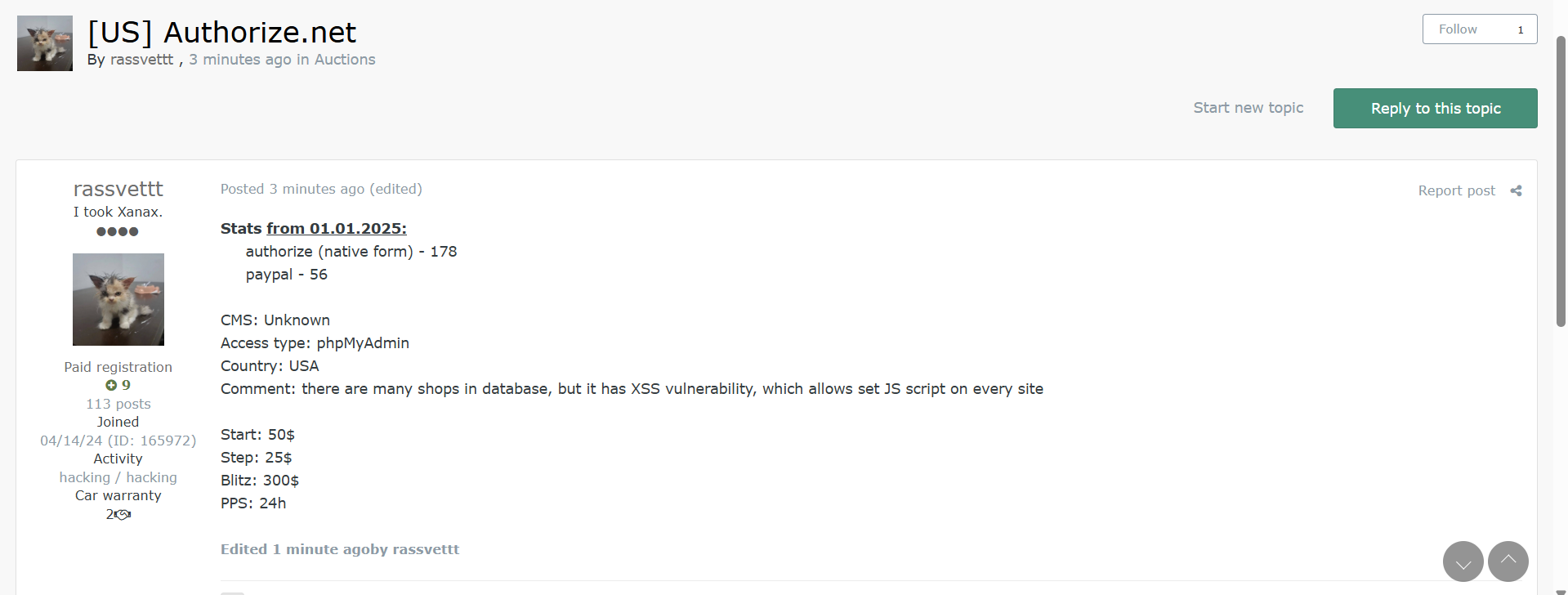Click Report post link
The image size is (1568, 595).
coord(1456,190)
